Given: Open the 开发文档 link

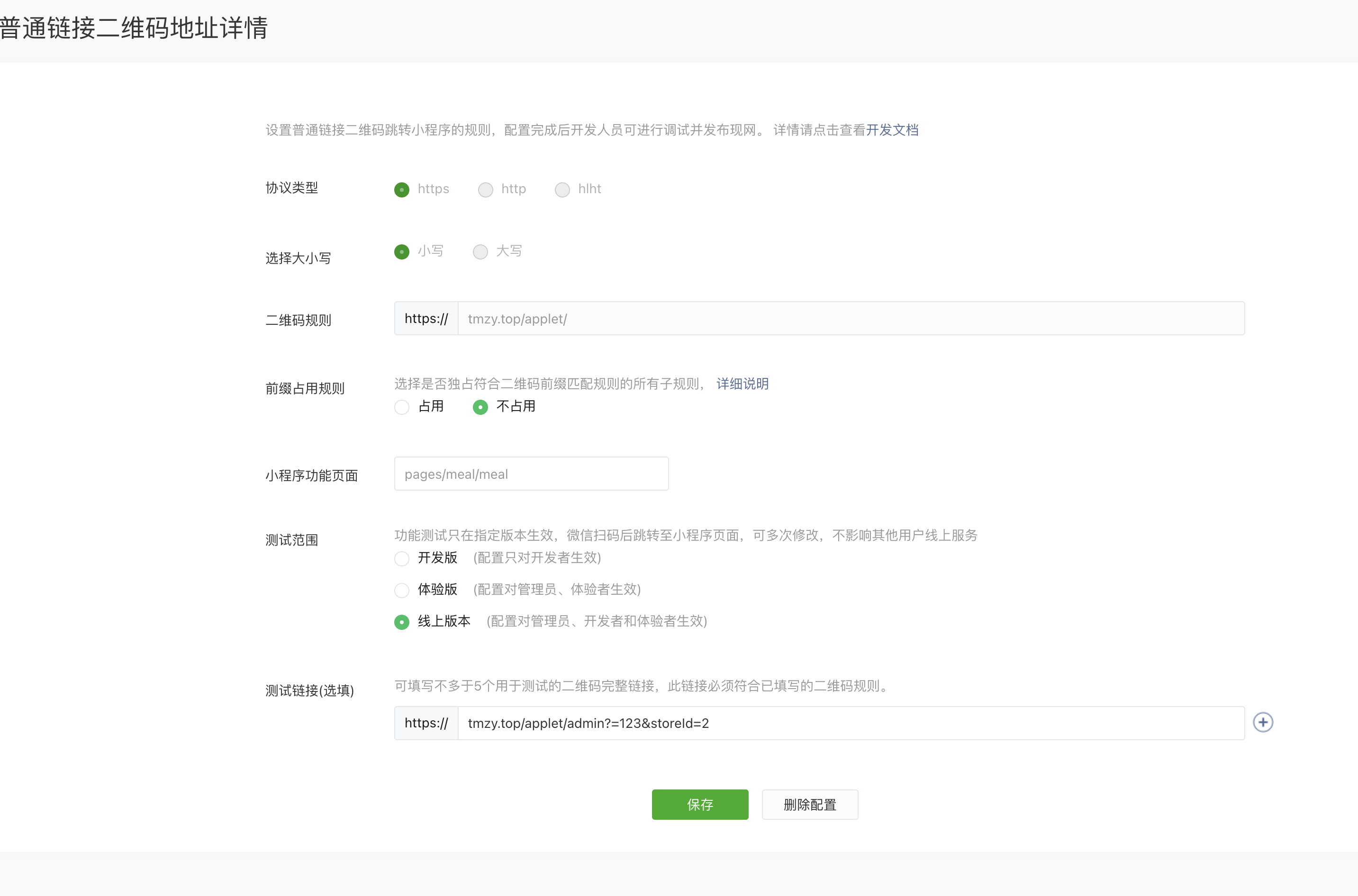Looking at the screenshot, I should pos(892,130).
